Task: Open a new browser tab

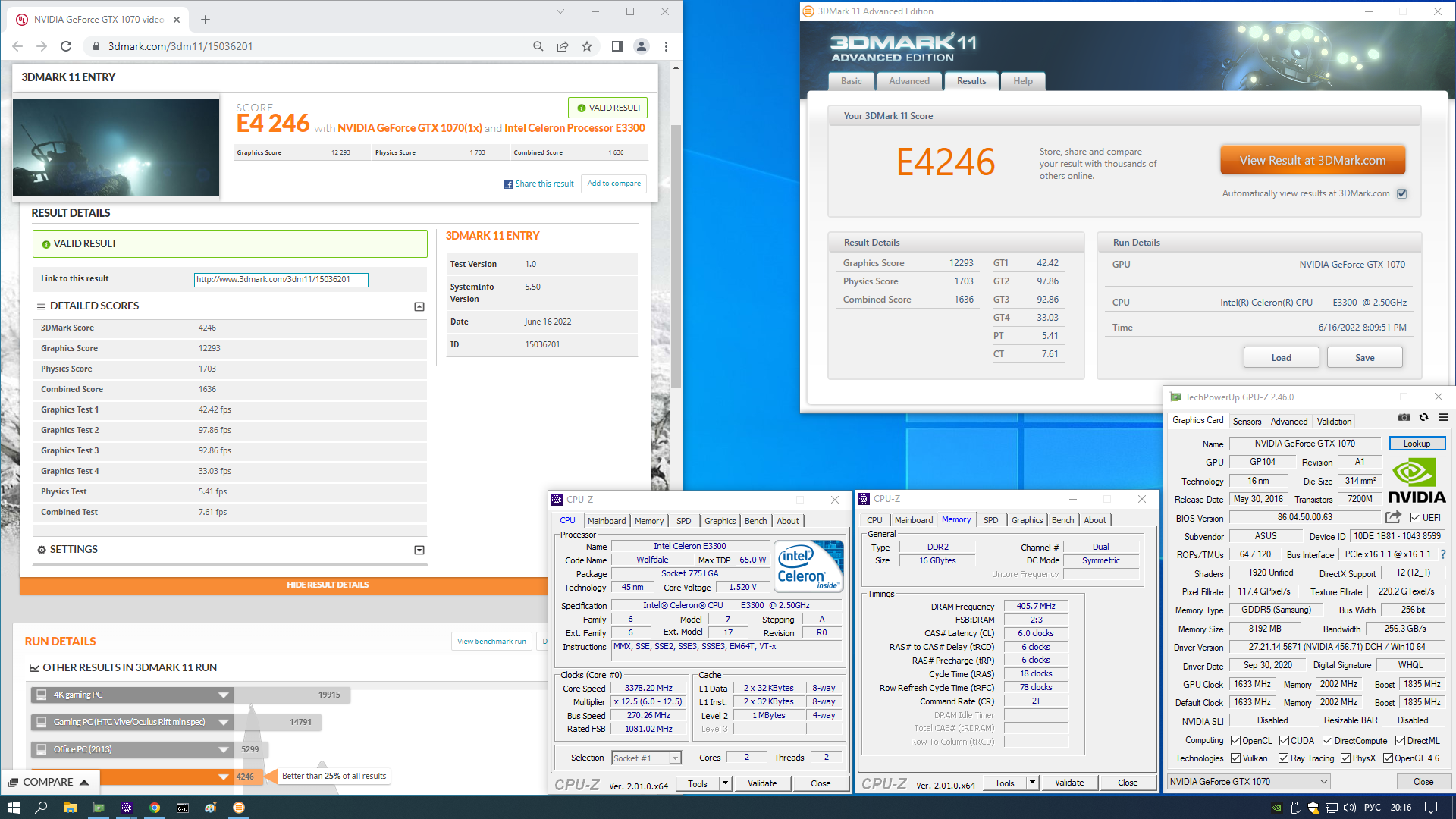Action: [x=206, y=20]
